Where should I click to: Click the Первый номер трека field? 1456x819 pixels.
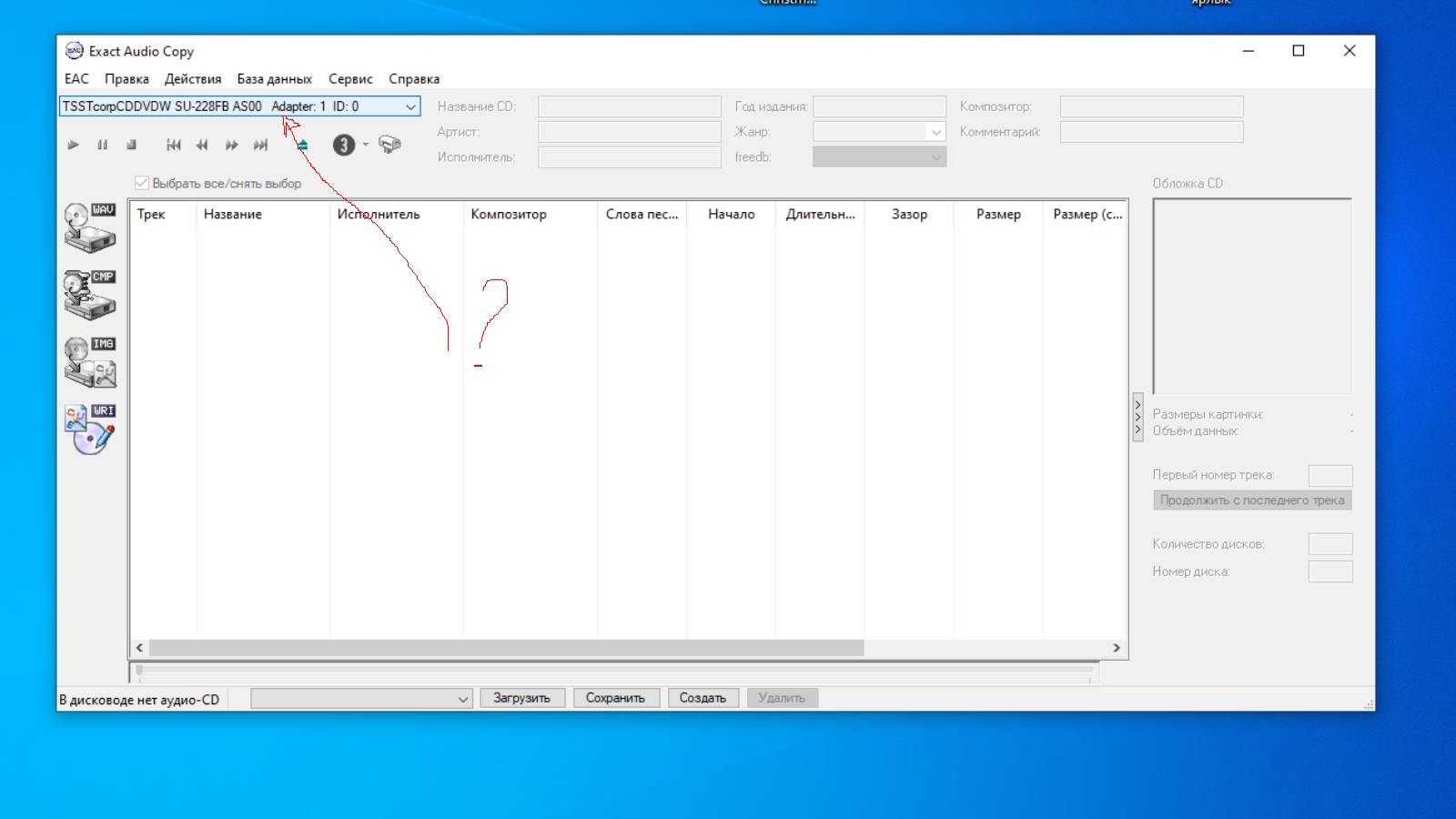1330,475
